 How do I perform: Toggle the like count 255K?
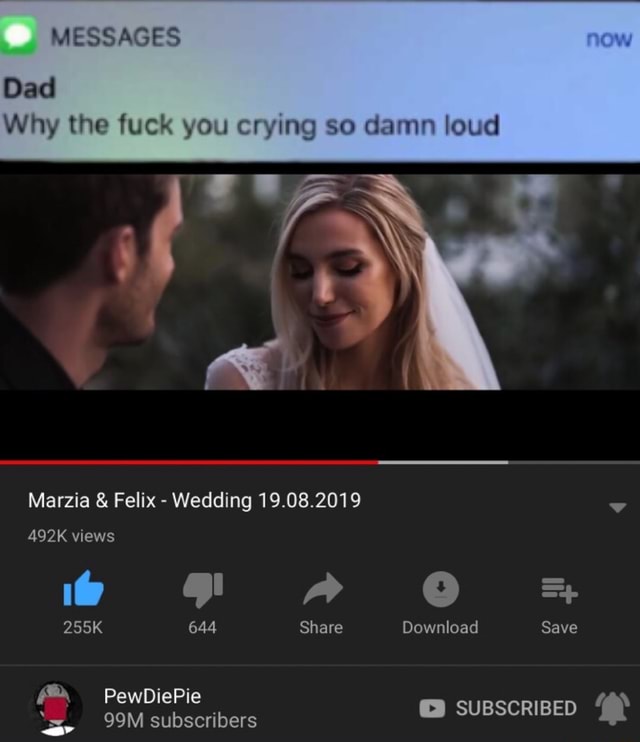(83, 627)
